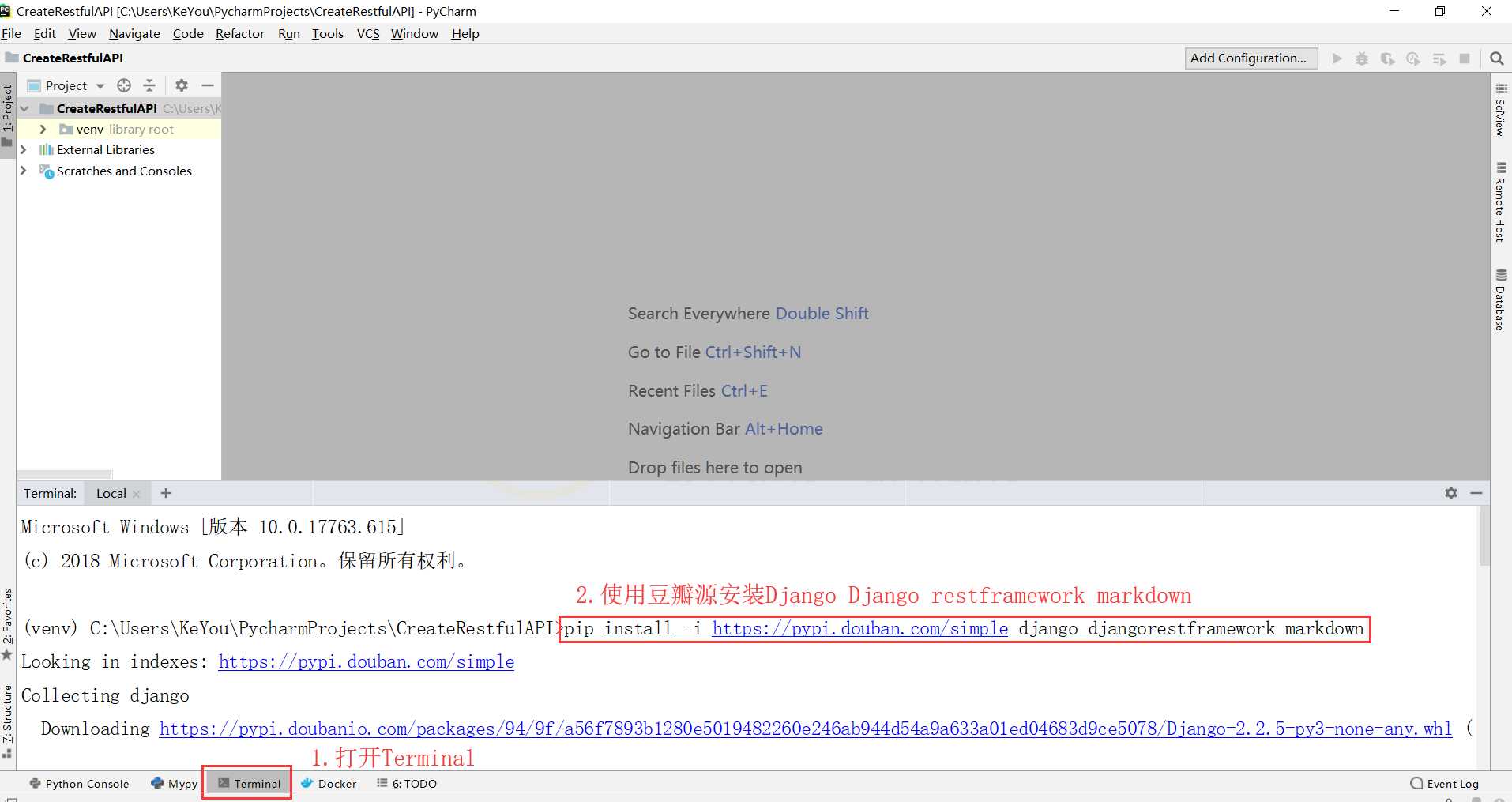Click the Stop square icon
The width and height of the screenshot is (1512, 802).
click(1465, 58)
